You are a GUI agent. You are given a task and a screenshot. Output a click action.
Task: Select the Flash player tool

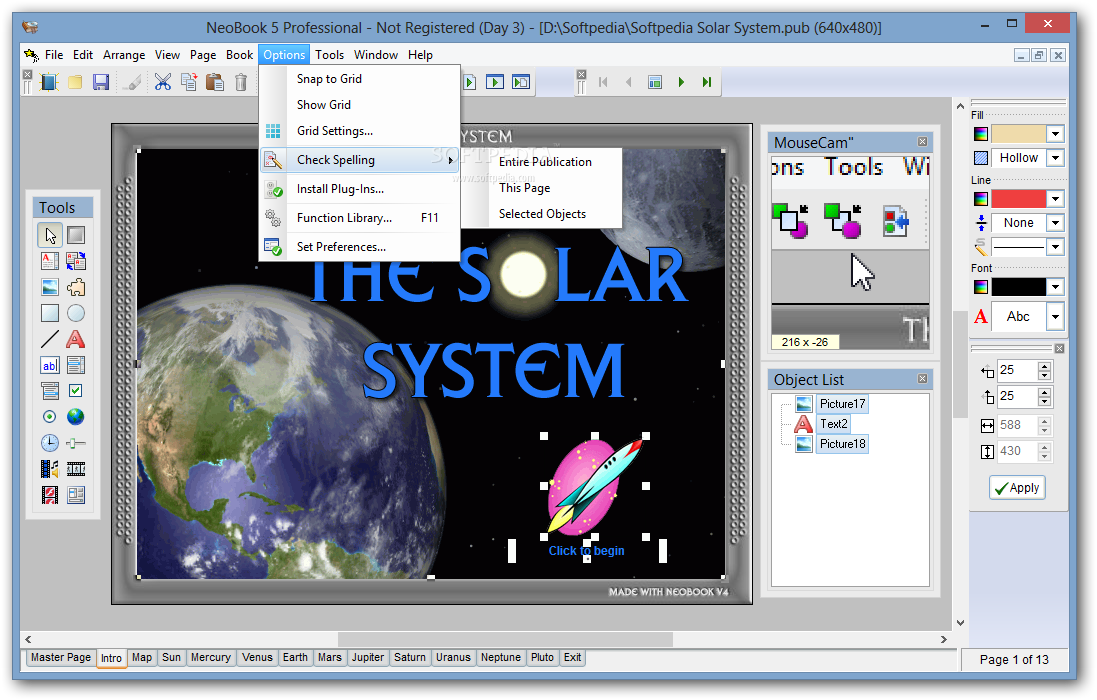(50, 495)
